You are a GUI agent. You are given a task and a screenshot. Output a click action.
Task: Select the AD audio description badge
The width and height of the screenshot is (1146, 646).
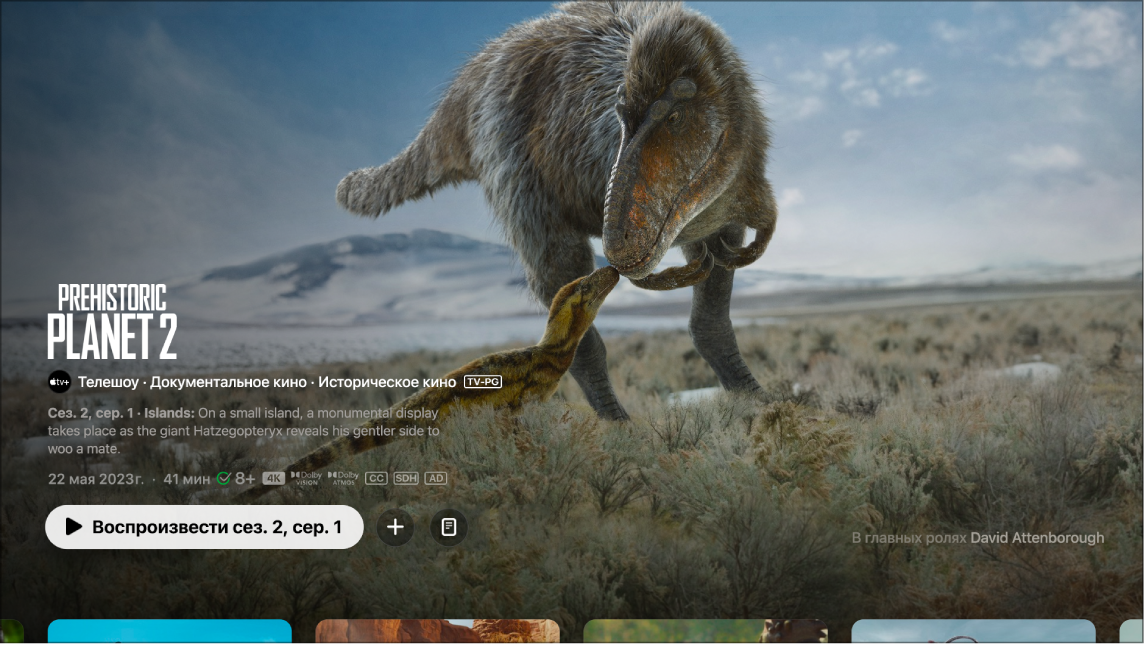pyautogui.click(x=436, y=479)
